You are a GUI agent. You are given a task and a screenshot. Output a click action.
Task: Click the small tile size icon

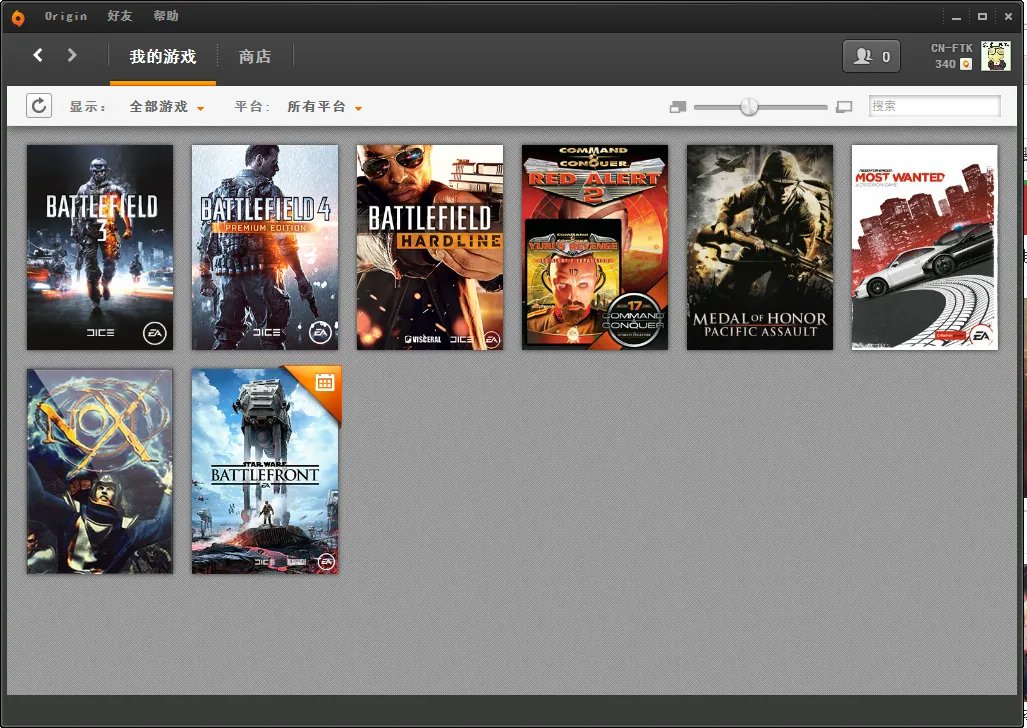click(678, 107)
